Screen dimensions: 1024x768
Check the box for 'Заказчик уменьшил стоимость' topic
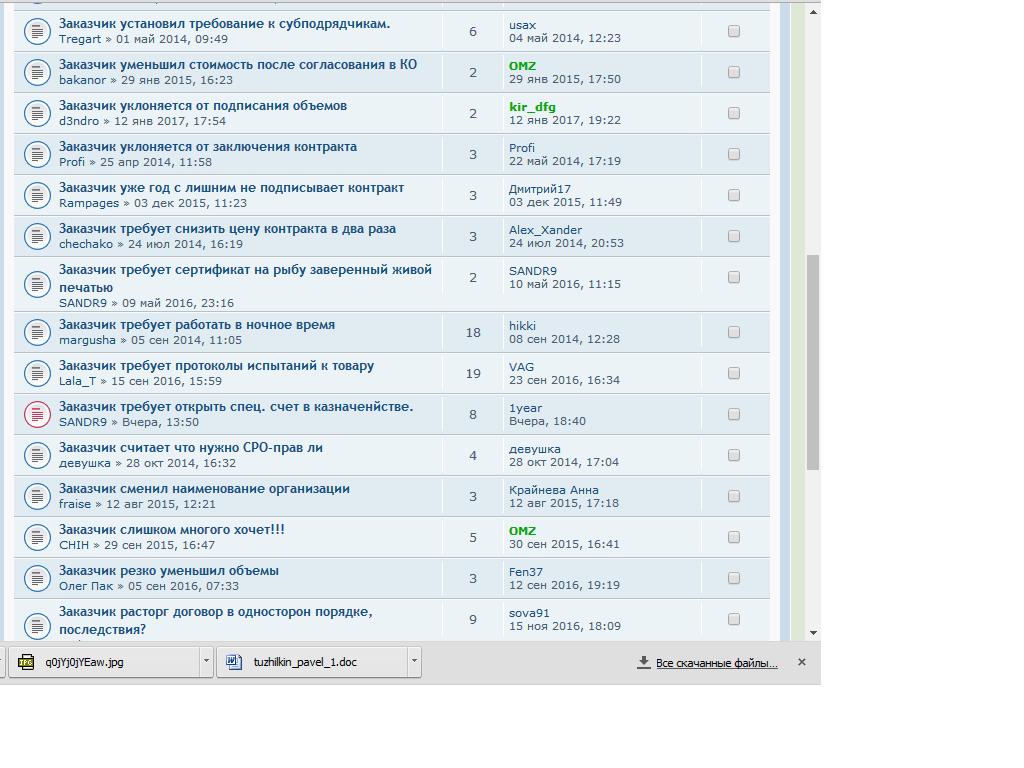[734, 72]
